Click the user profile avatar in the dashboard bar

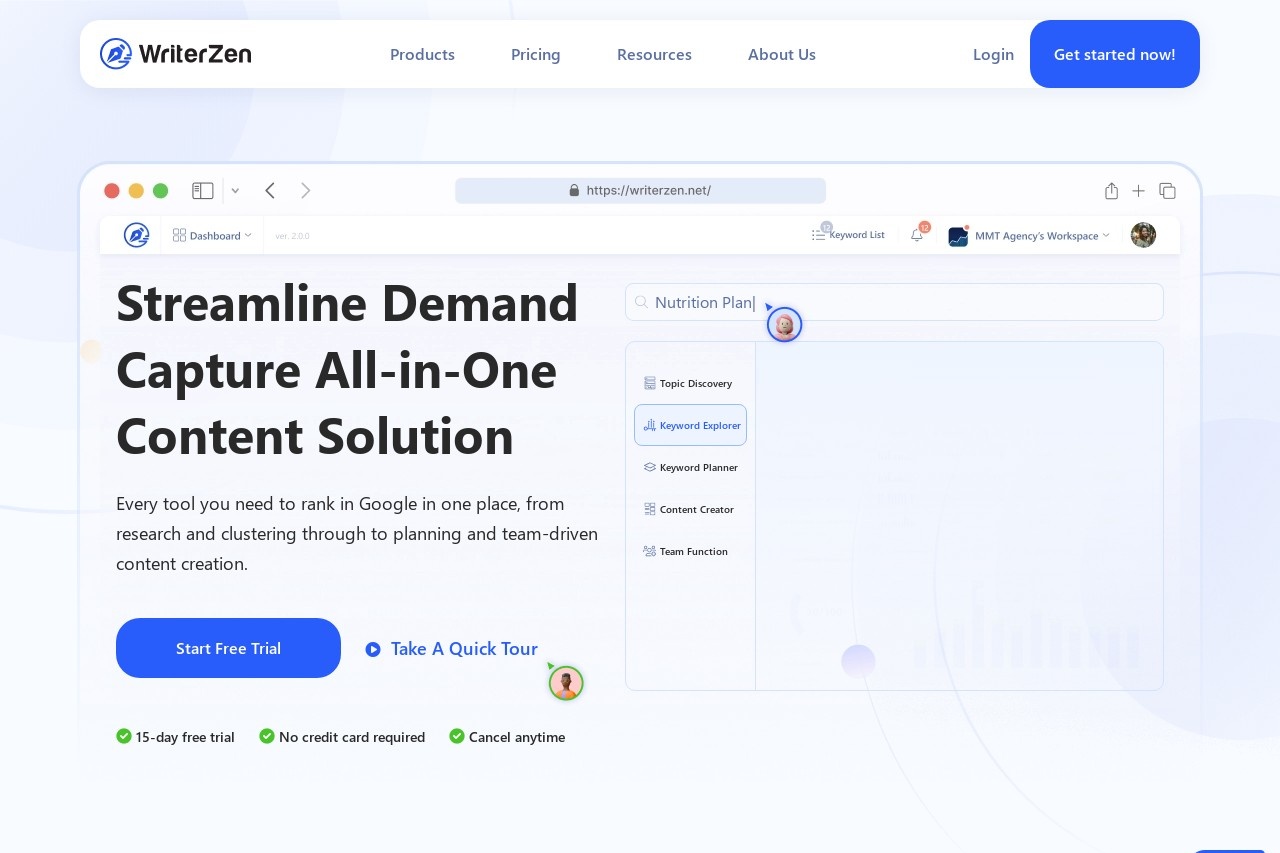1143,235
